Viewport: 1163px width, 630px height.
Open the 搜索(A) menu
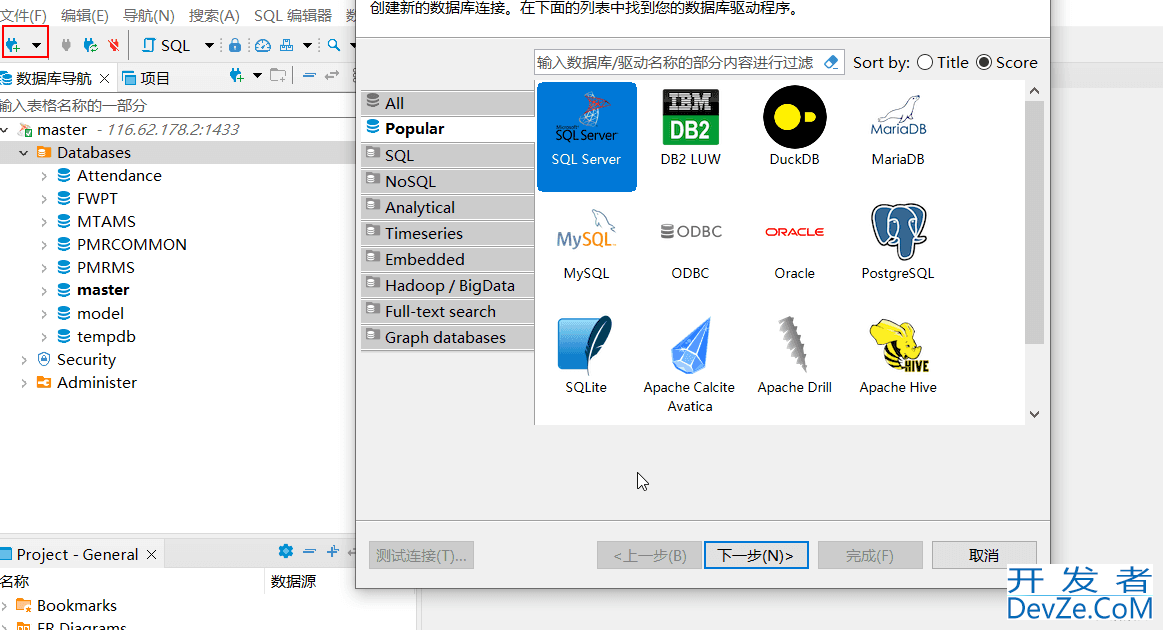click(x=214, y=16)
